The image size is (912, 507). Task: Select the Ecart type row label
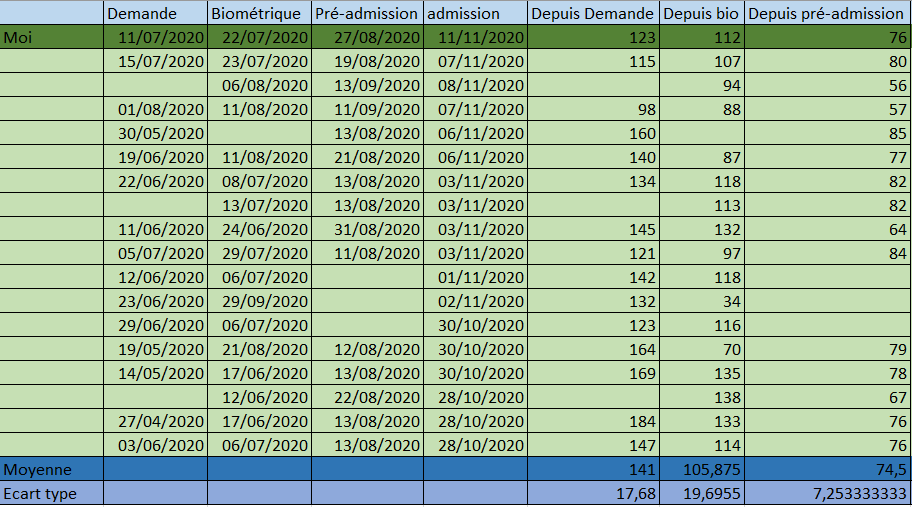coord(51,493)
